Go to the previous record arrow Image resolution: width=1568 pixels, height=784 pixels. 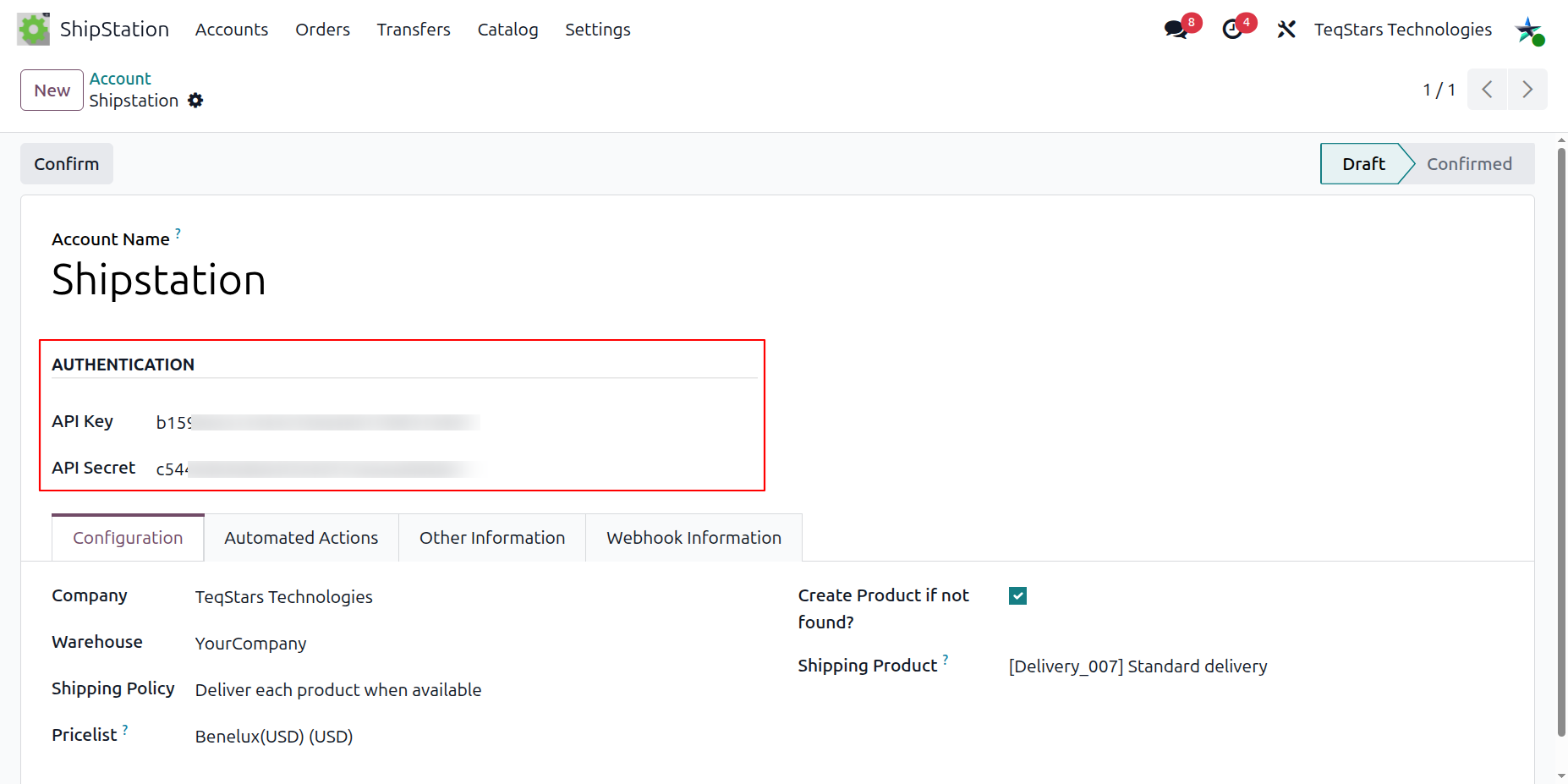tap(1487, 90)
